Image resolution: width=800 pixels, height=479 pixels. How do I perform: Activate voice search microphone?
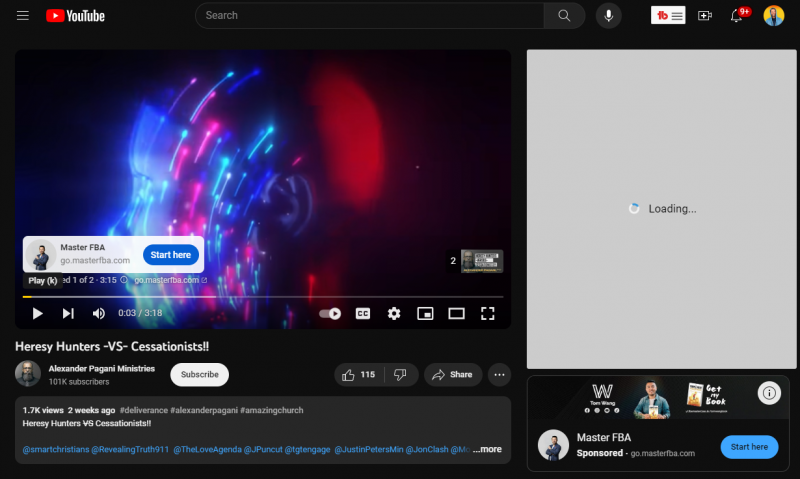[608, 16]
